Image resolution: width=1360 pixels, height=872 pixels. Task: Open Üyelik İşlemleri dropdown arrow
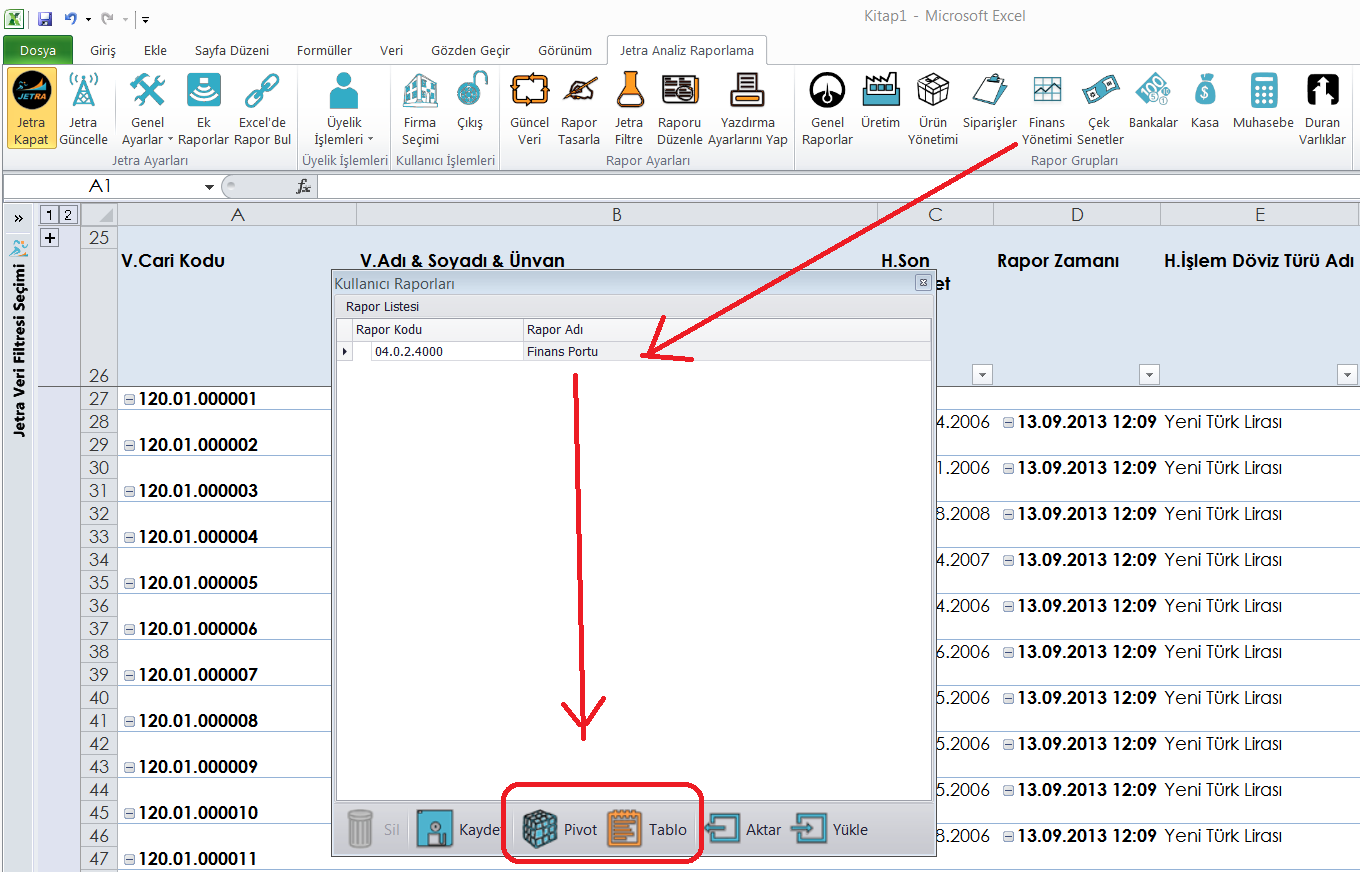click(370, 140)
